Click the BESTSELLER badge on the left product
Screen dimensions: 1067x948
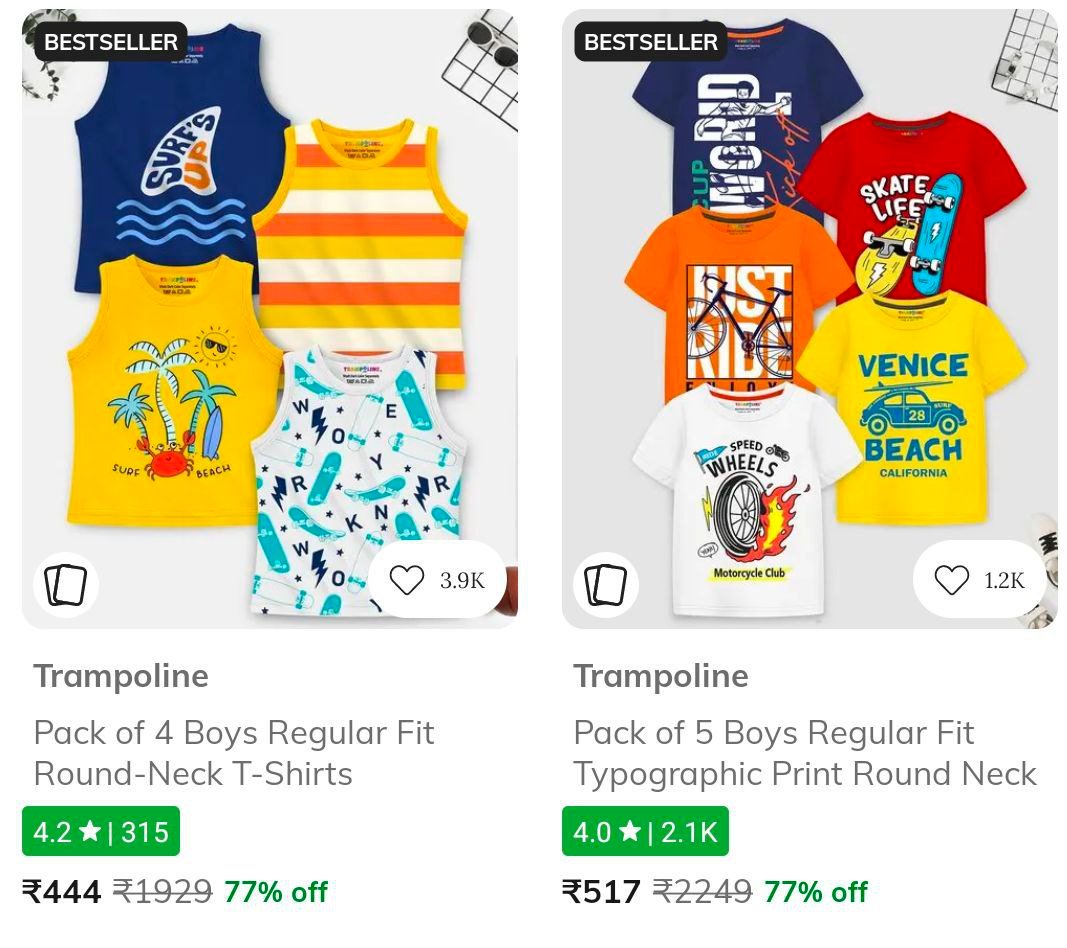111,42
